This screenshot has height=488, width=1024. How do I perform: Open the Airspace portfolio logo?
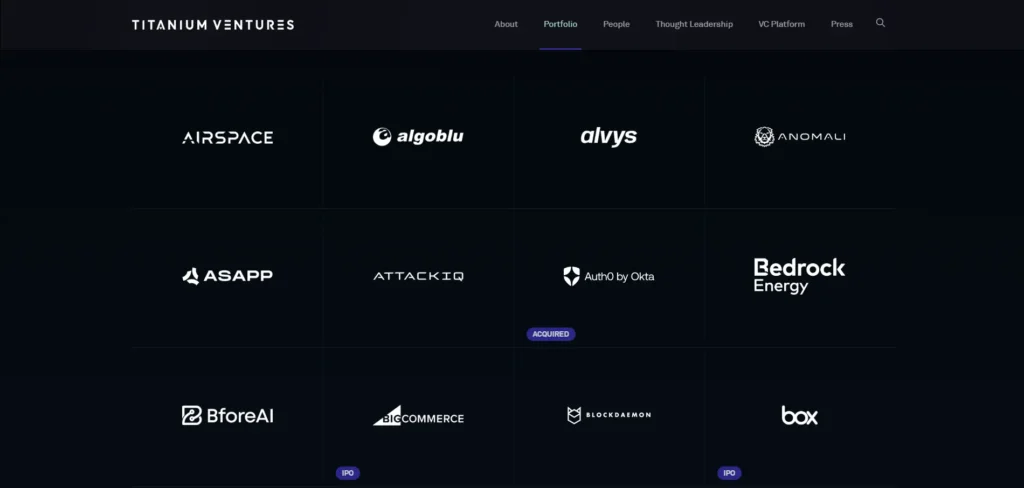click(x=227, y=137)
